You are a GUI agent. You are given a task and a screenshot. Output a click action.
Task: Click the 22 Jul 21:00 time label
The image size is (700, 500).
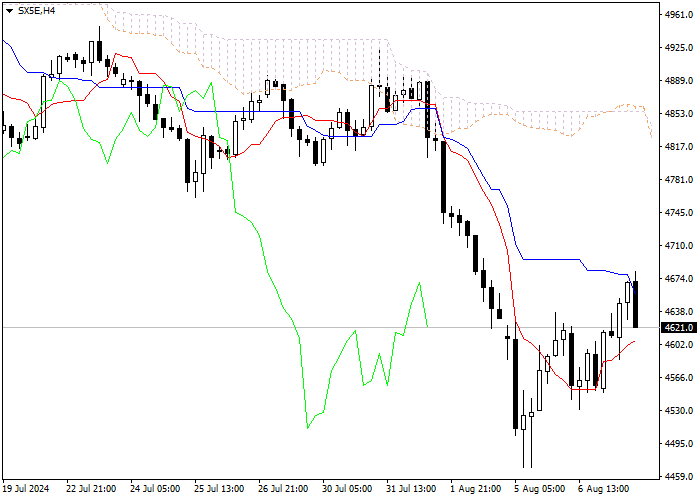point(91,488)
